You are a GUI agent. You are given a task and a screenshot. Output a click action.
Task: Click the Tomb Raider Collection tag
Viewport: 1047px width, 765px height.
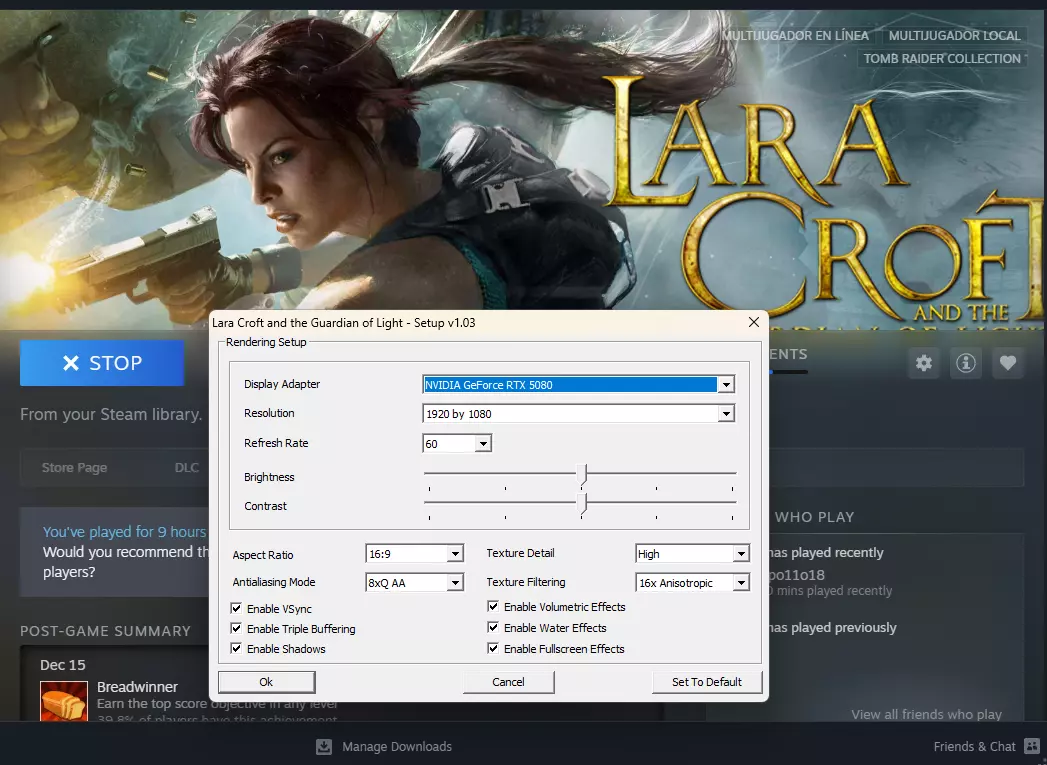point(942,58)
